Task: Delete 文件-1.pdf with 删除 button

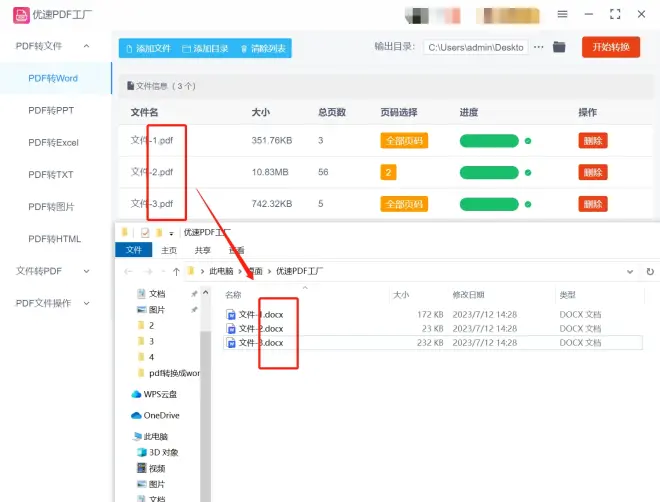Action: (593, 141)
